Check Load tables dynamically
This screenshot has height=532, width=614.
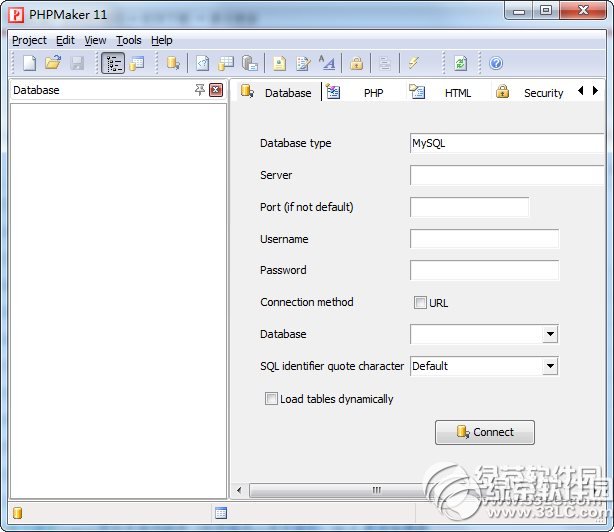pos(271,399)
